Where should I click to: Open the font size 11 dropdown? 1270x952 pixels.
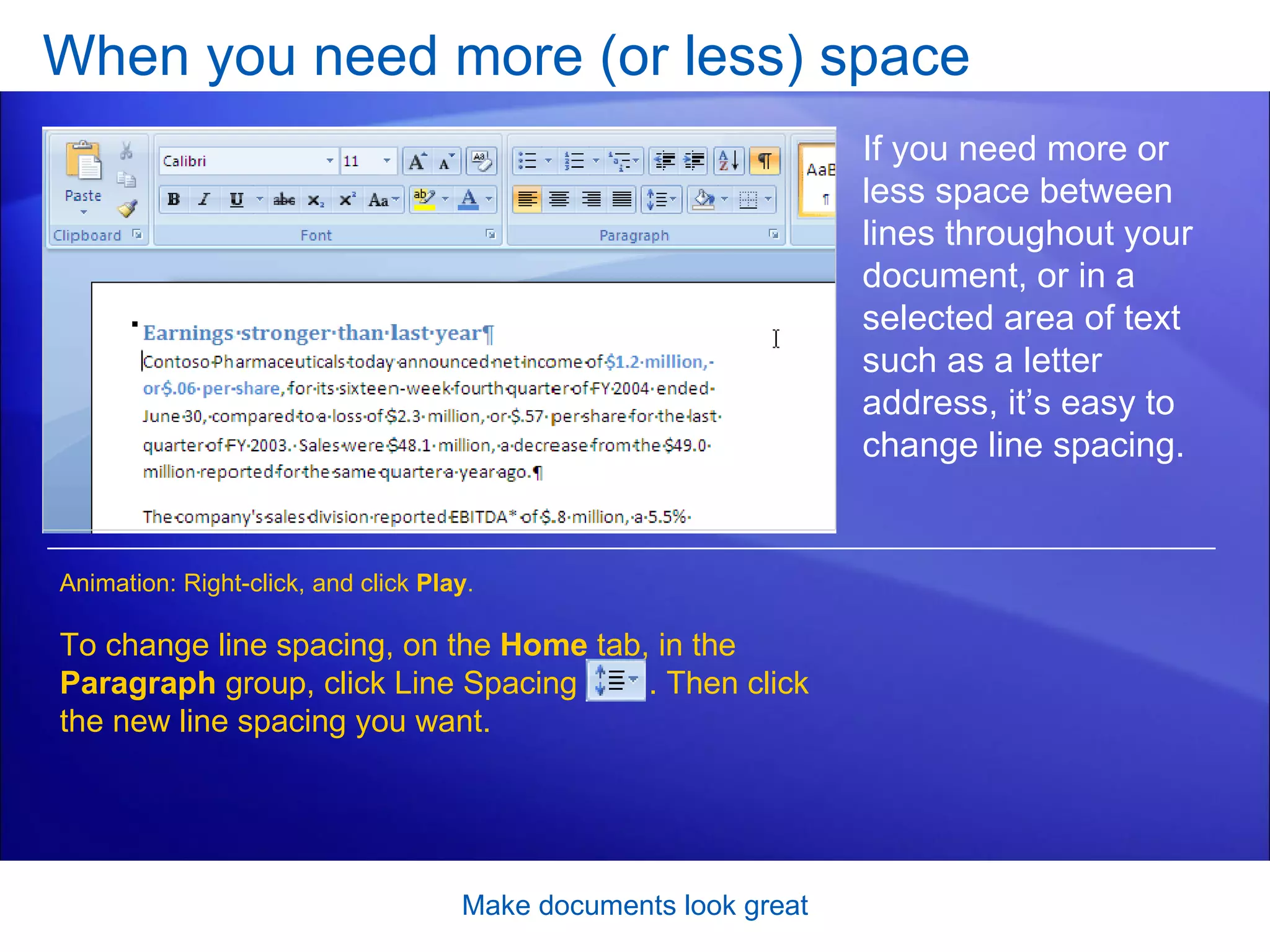point(387,161)
